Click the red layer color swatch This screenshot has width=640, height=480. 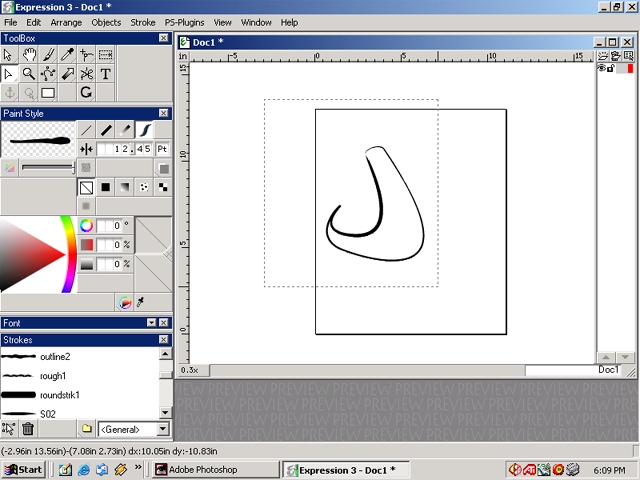tap(631, 69)
